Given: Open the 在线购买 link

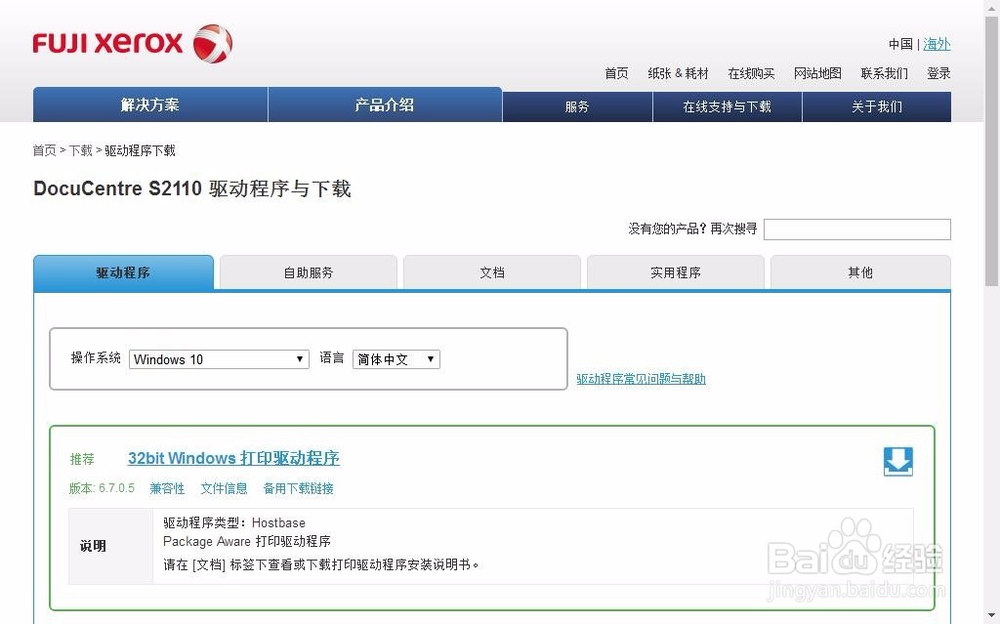Looking at the screenshot, I should (751, 73).
